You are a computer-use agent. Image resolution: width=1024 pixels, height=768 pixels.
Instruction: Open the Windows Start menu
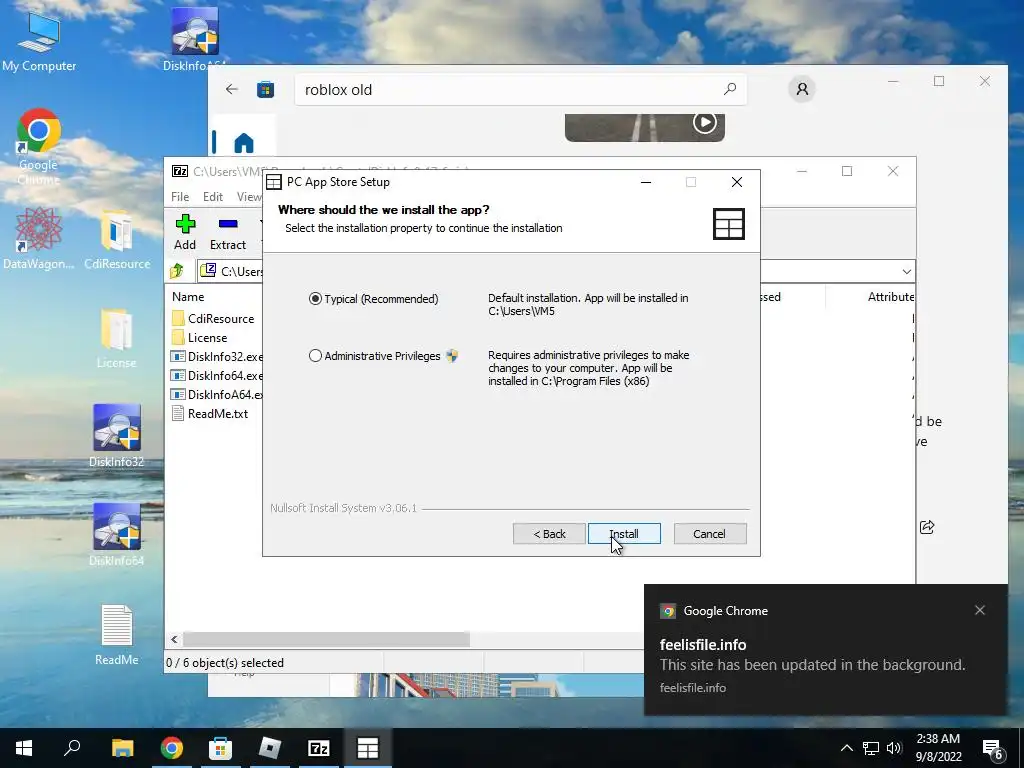(24, 748)
